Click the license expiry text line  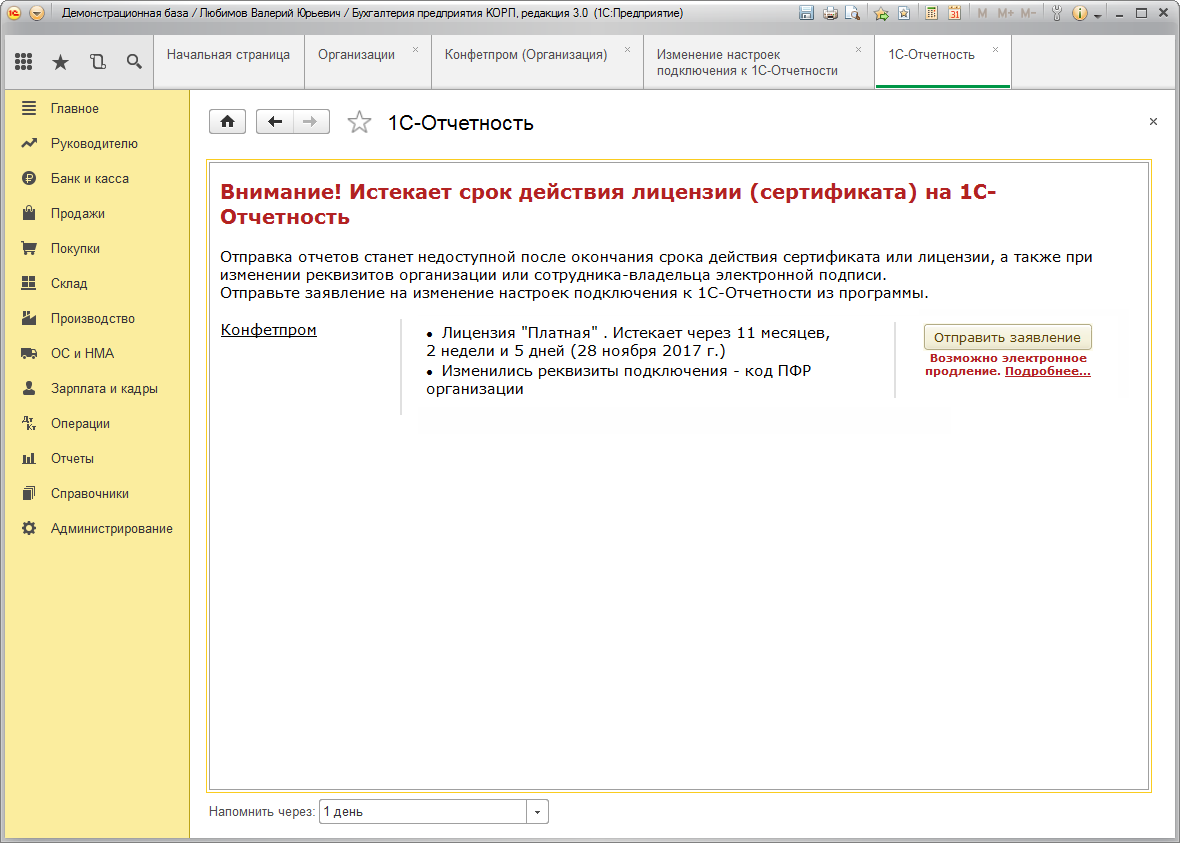tap(628, 342)
